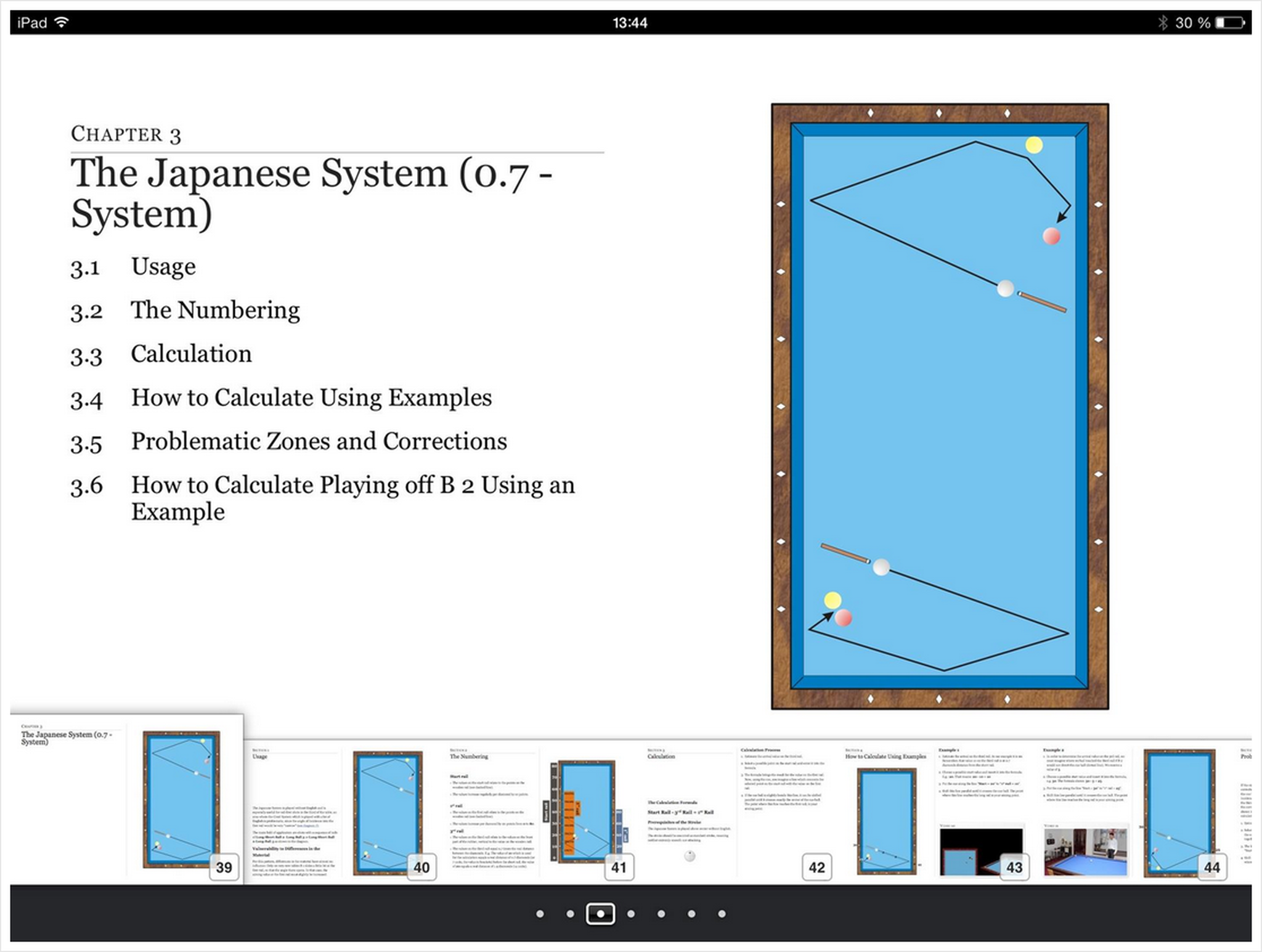Image resolution: width=1262 pixels, height=952 pixels.
Task: Tap the top yellow ball on the diagram
Action: [1034, 145]
